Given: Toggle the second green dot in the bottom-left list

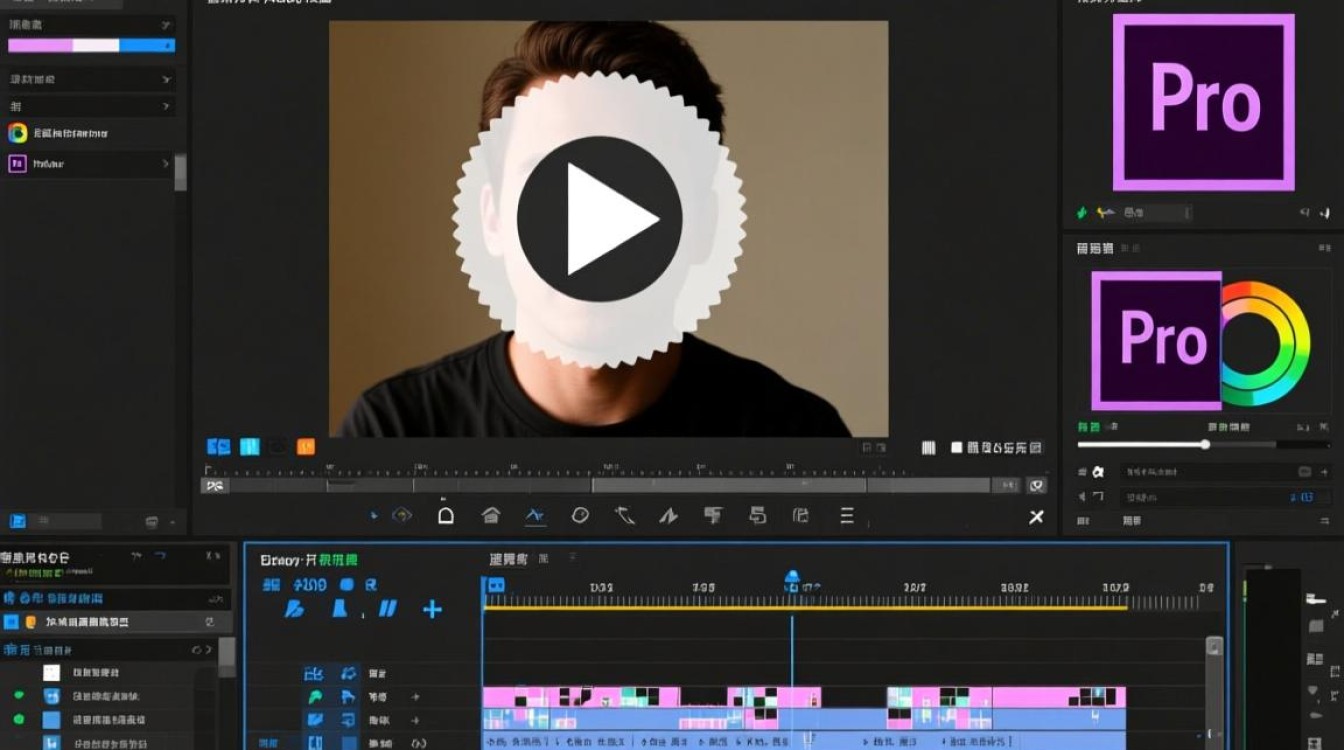Looking at the screenshot, I should tap(18, 719).
